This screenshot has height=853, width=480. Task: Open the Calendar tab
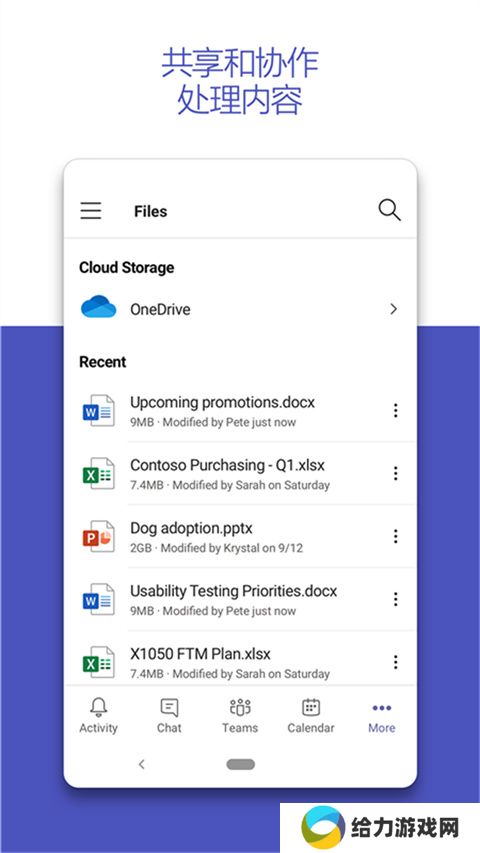click(x=311, y=716)
